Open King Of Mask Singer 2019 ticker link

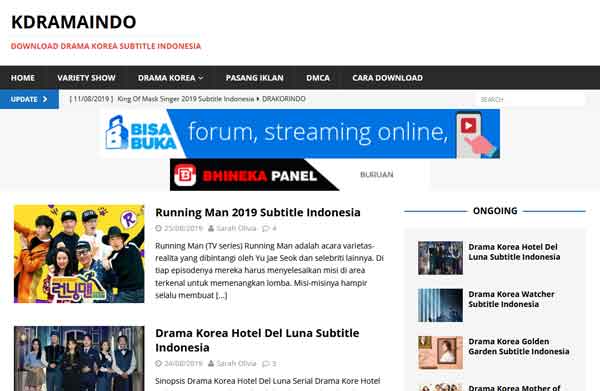pos(211,99)
